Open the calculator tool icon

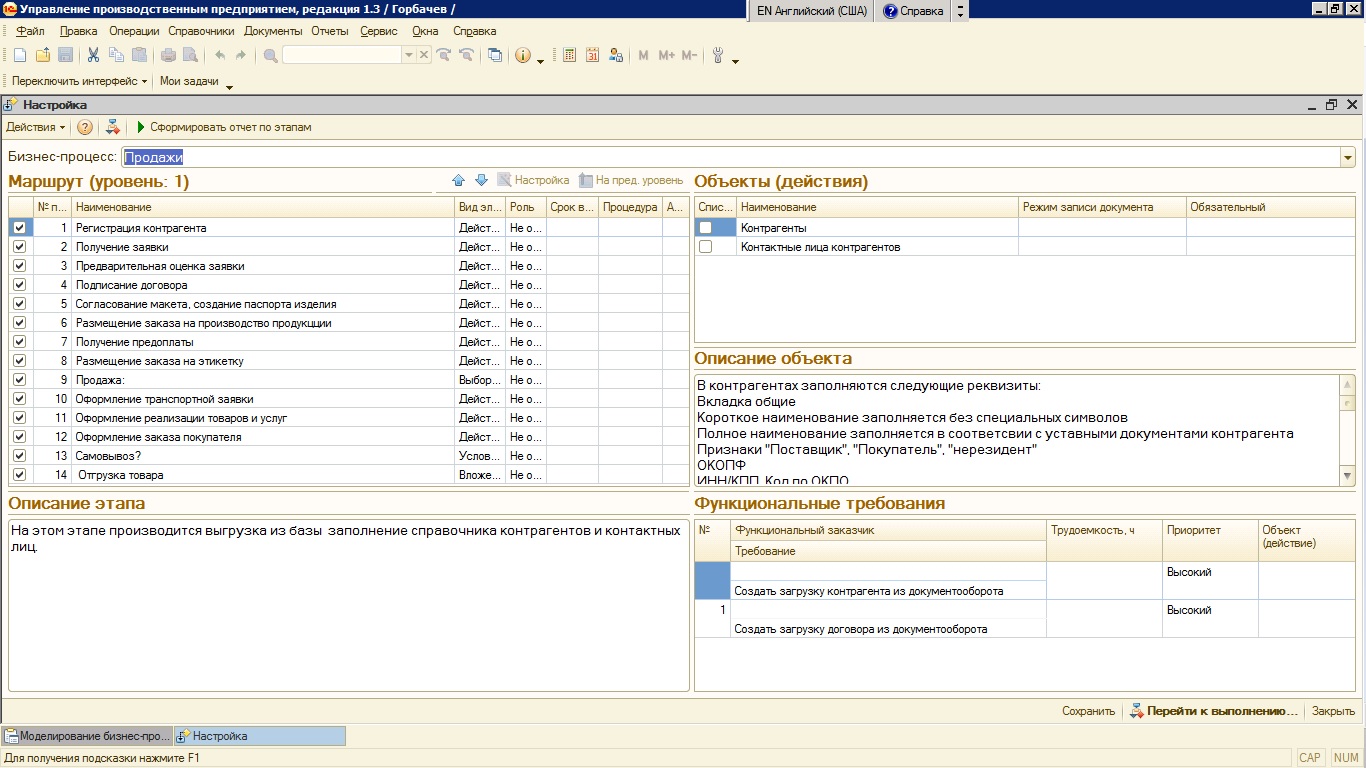point(570,56)
